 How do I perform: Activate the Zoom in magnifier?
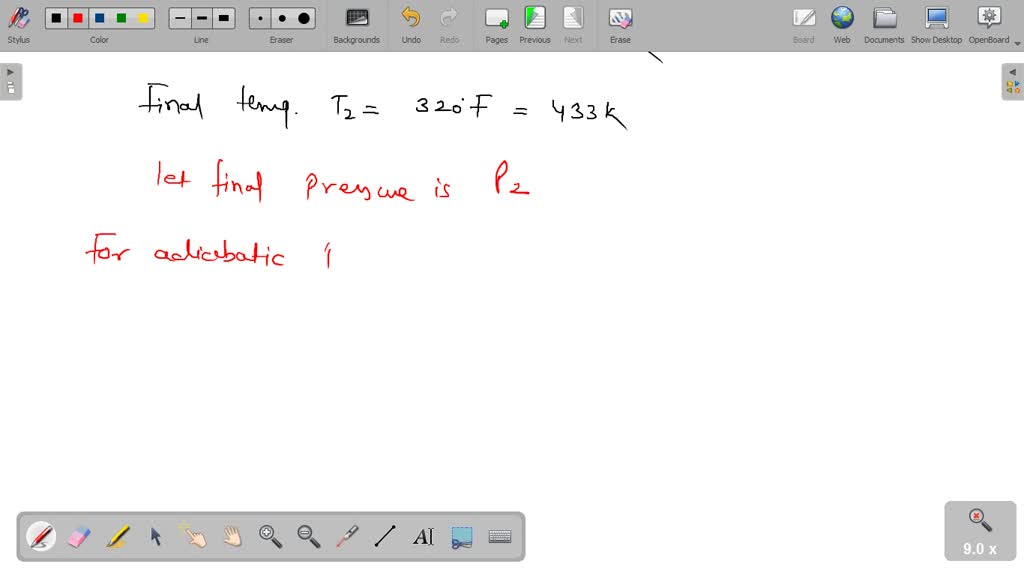[270, 537]
